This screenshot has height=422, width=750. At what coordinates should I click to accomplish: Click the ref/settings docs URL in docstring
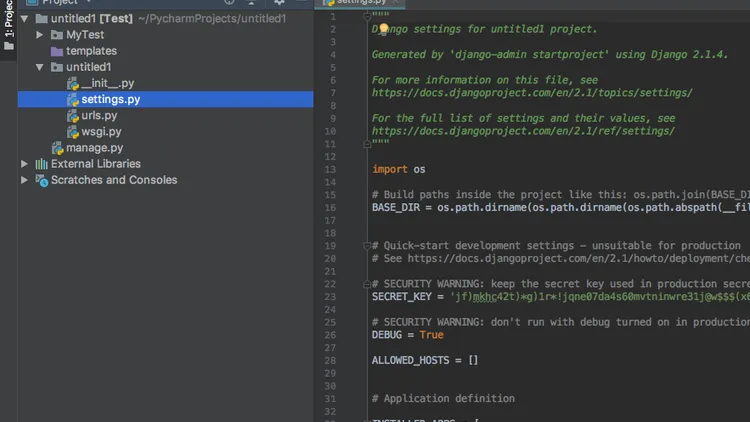523,131
